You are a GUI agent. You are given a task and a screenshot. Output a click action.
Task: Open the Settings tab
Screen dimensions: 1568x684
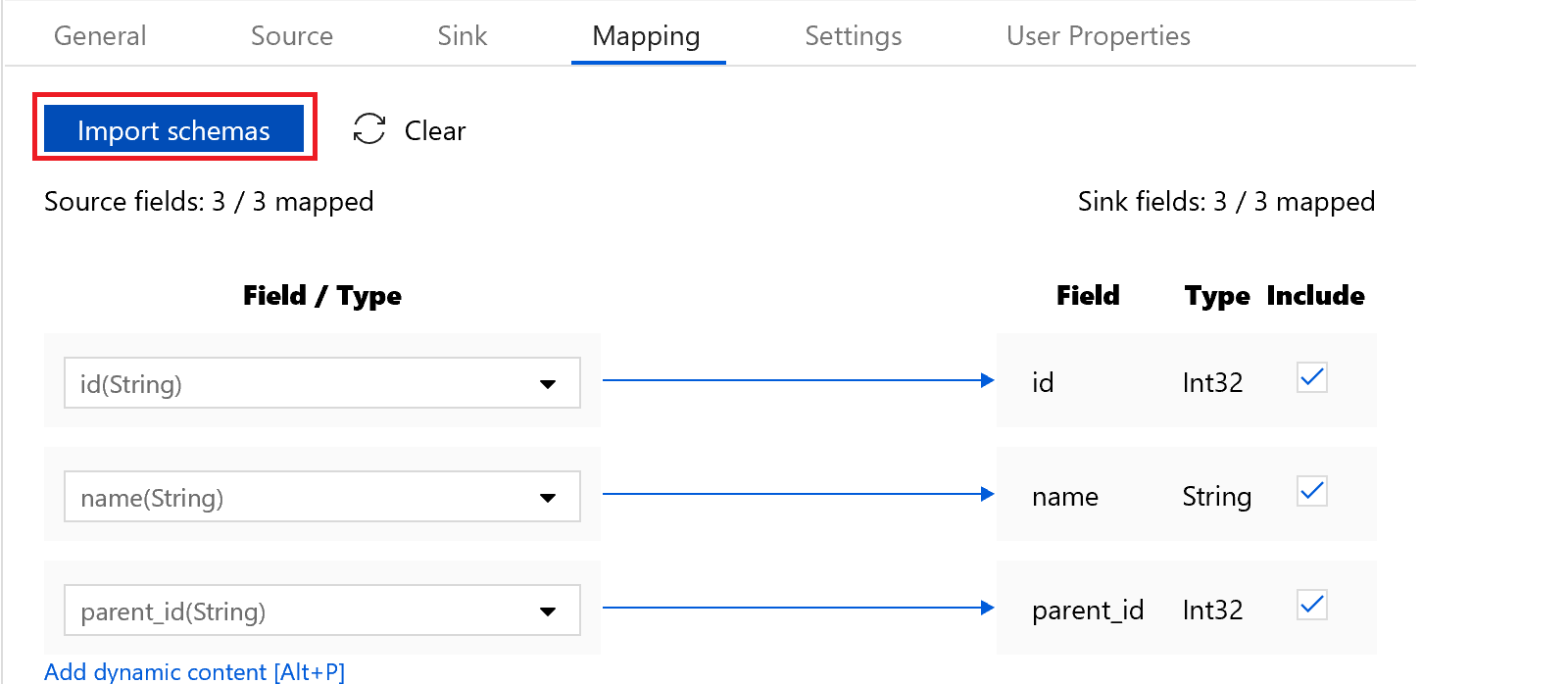[854, 36]
